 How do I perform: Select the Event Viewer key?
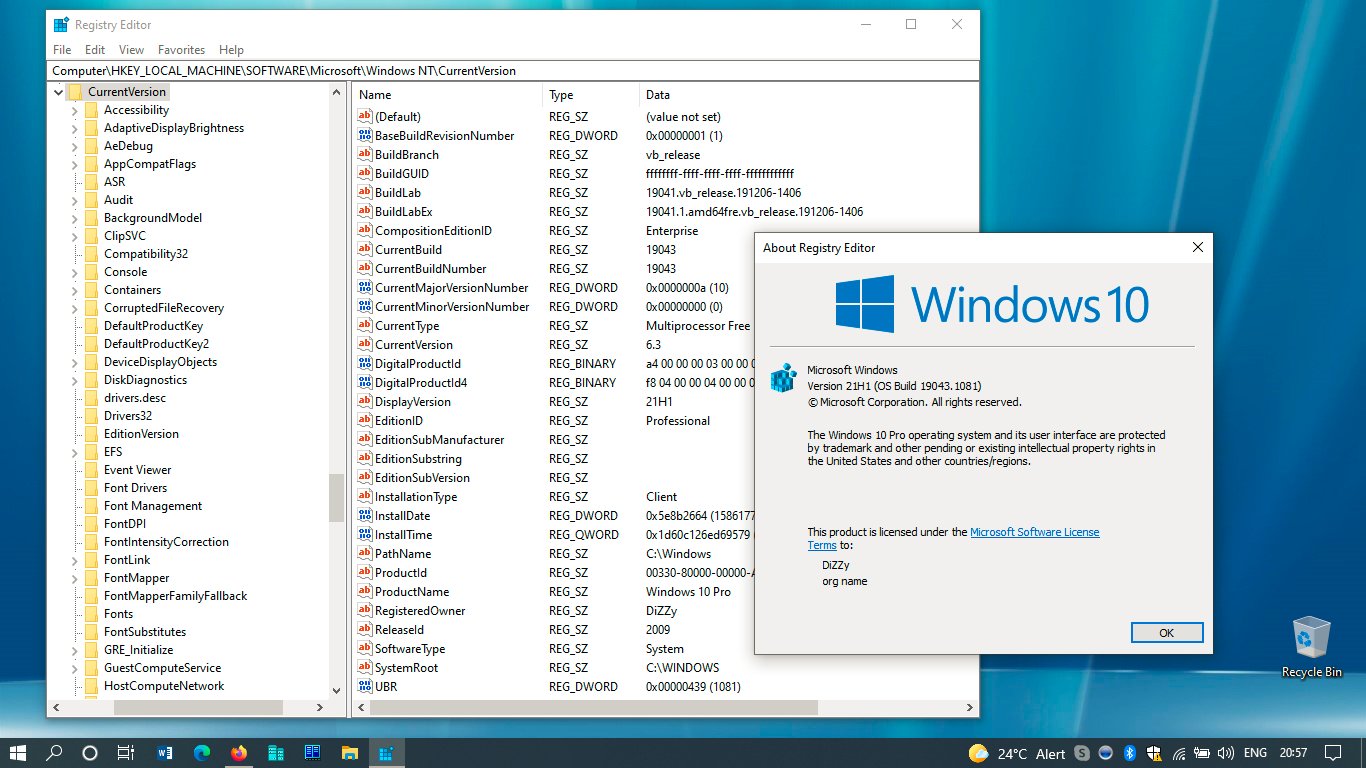coord(138,470)
